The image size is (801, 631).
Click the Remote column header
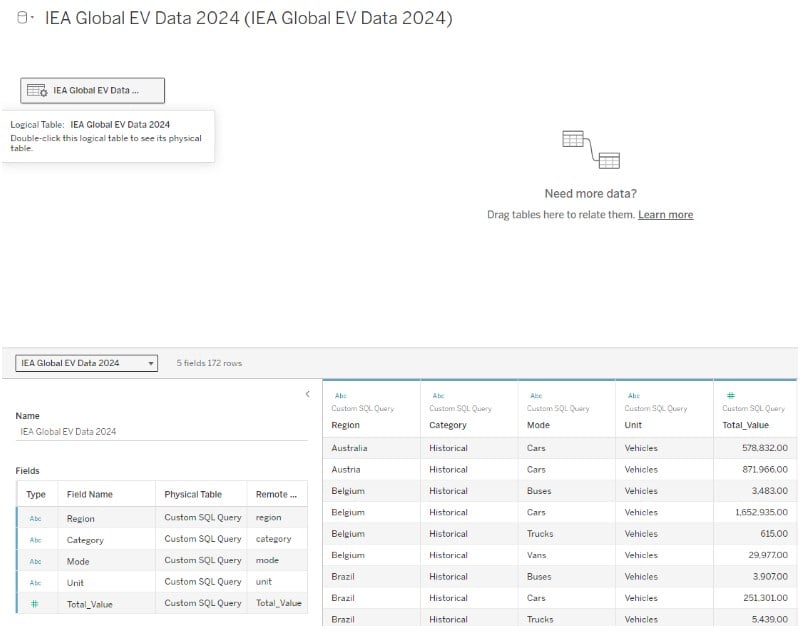pyautogui.click(x=276, y=495)
